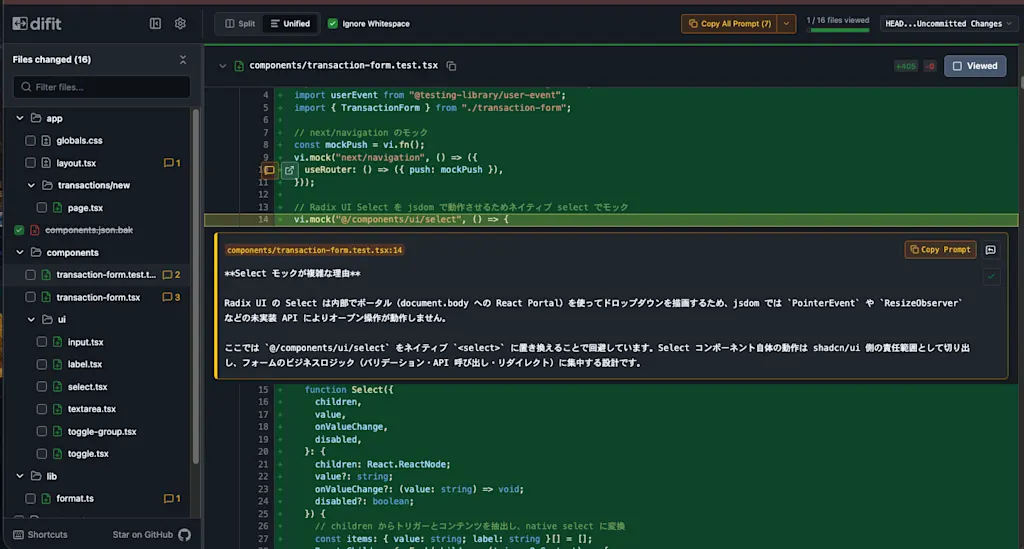
Task: Collapse the lib folder
Action: click(x=20, y=476)
